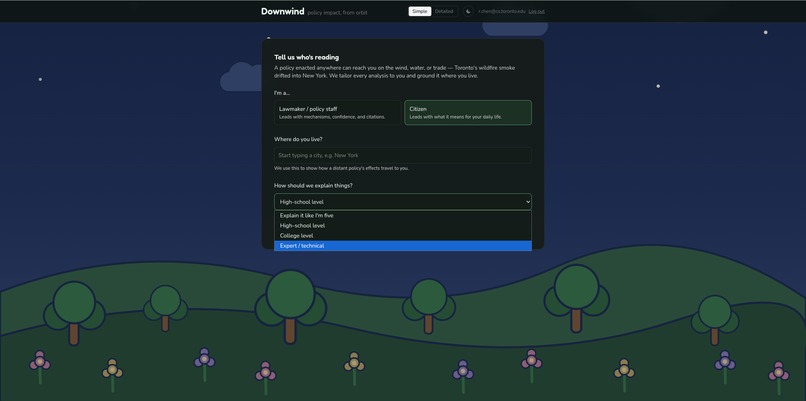Screen dimensions: 806x401
Task: Choose College level option
Action: (x=402, y=236)
